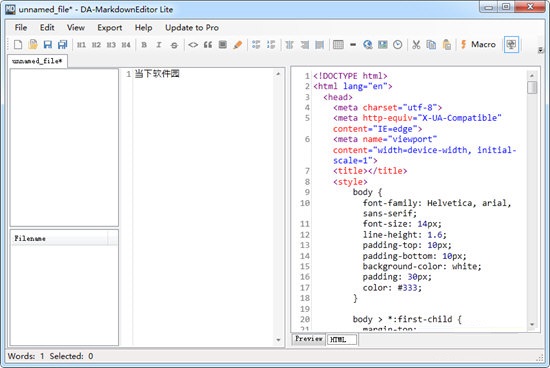Click the HTML pane scrollbar up arrow
The height and width of the screenshot is (368, 550).
click(532, 75)
